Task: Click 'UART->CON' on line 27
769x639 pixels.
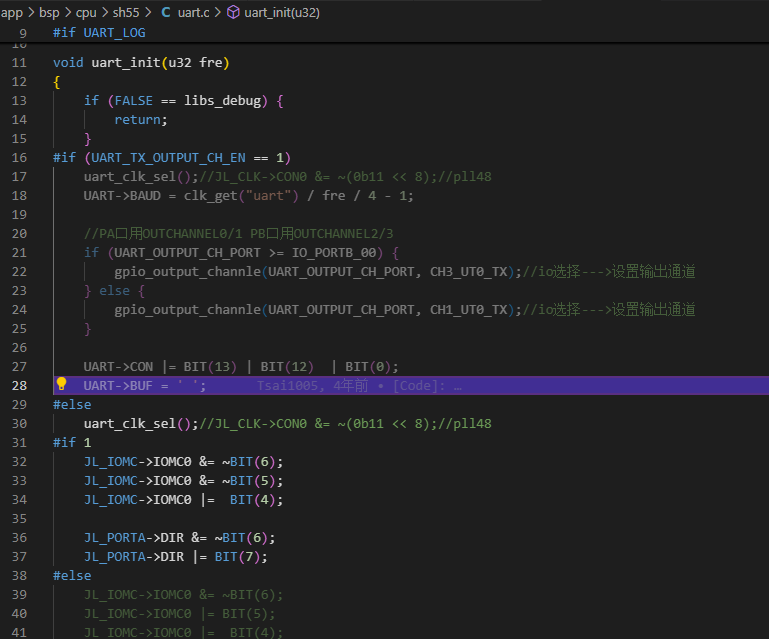Action: click(118, 366)
